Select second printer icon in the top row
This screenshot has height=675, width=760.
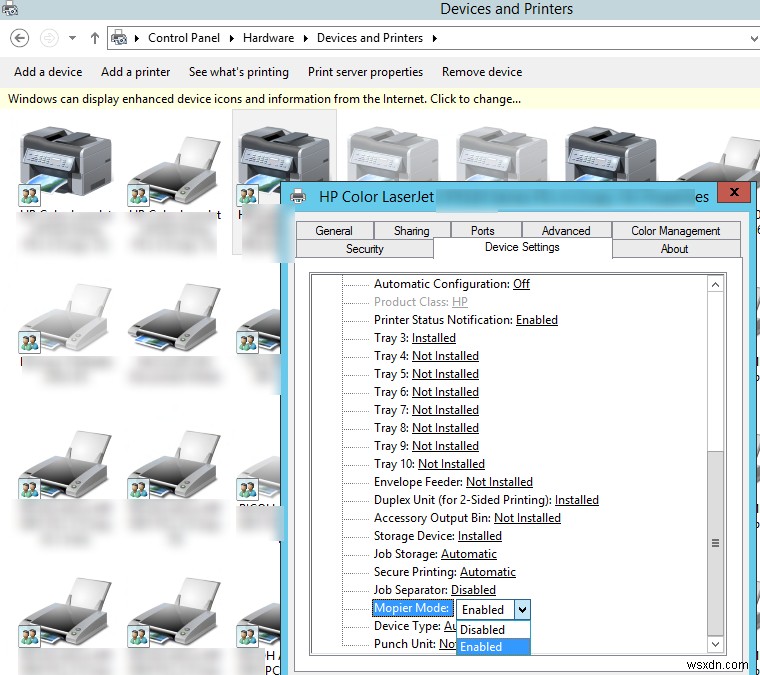pos(174,171)
